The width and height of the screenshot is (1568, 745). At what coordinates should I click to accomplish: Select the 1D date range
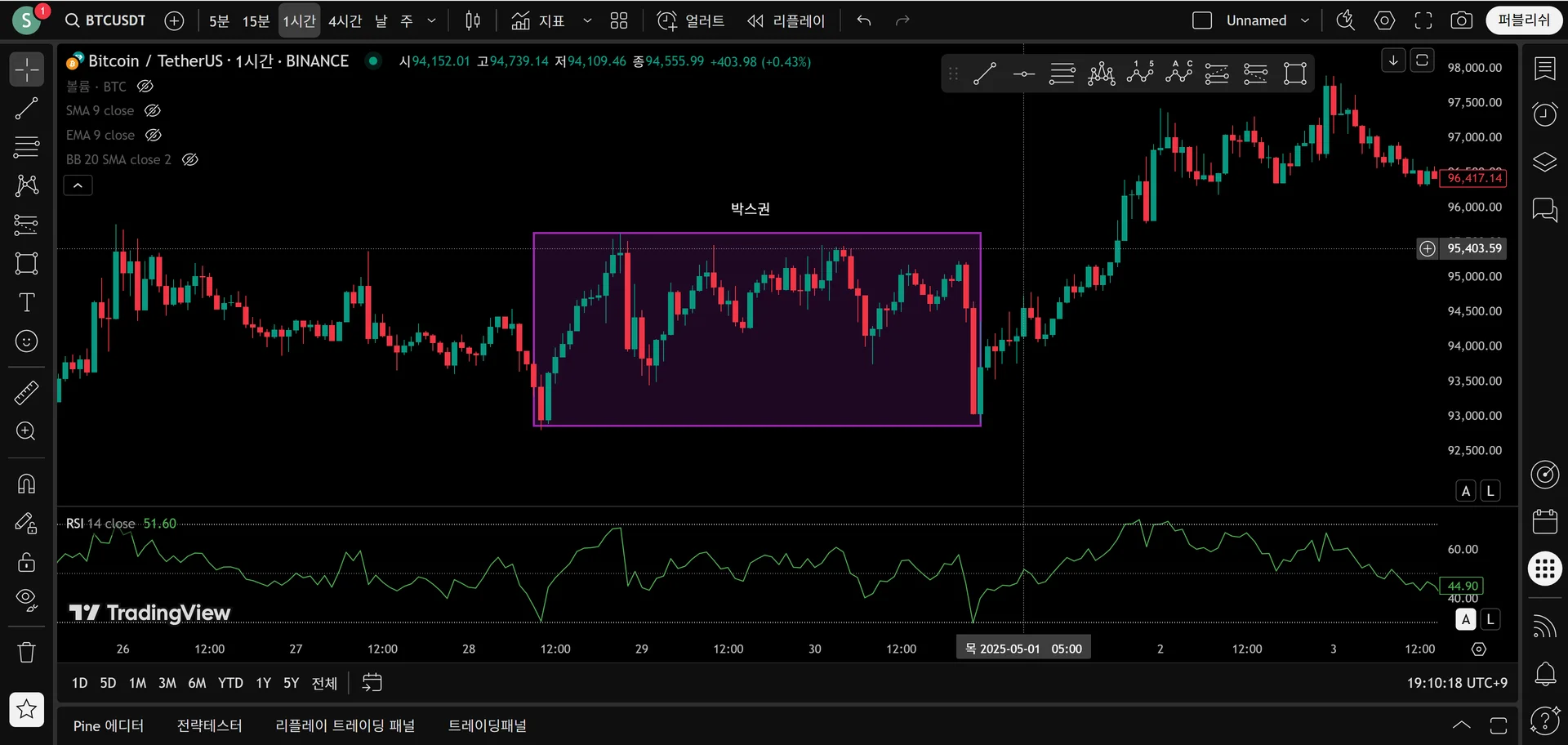79,683
